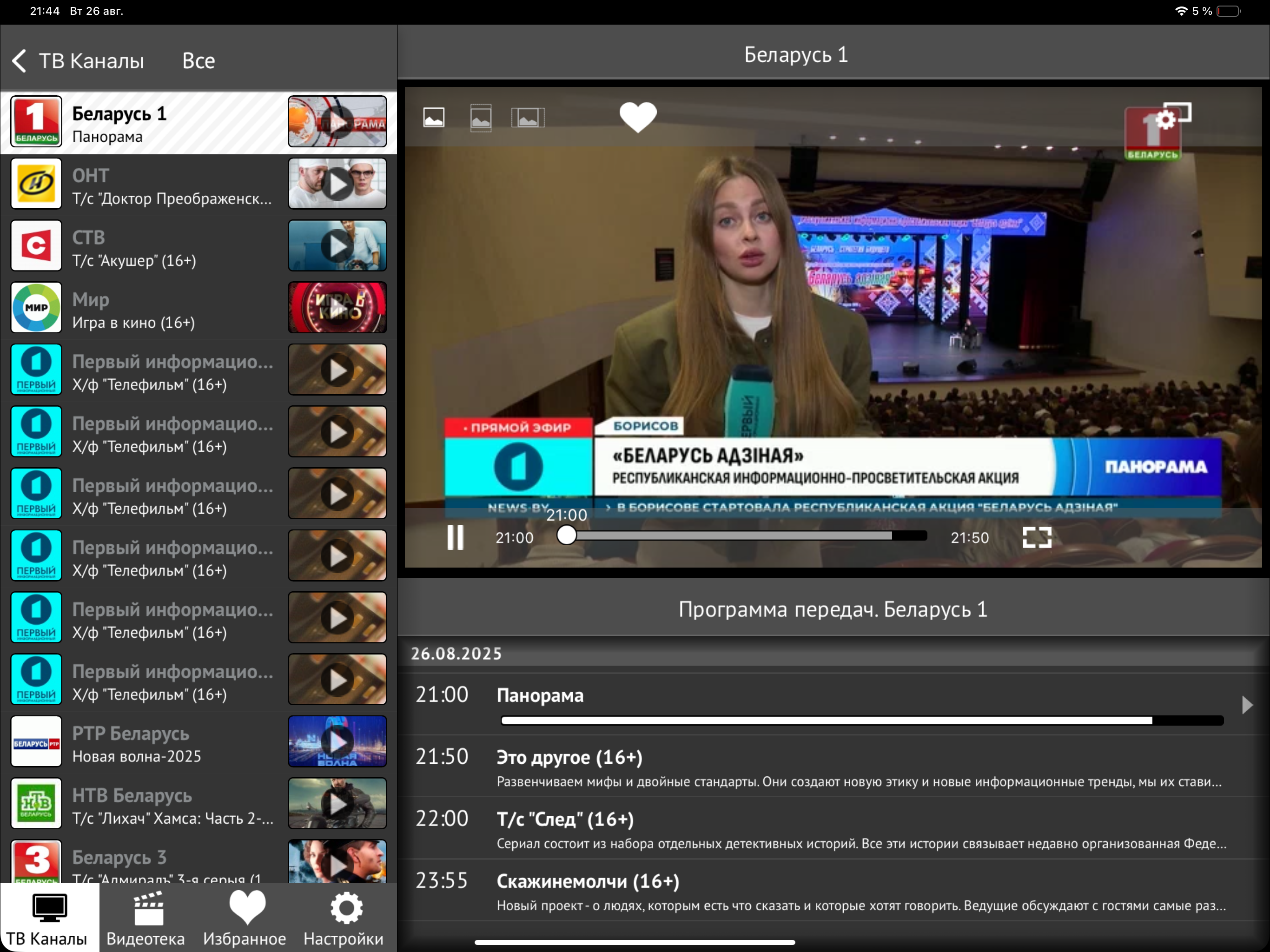Open the 'Т/с "Акушер" (16+)' programme line
The image size is (1270, 952).
tap(134, 261)
